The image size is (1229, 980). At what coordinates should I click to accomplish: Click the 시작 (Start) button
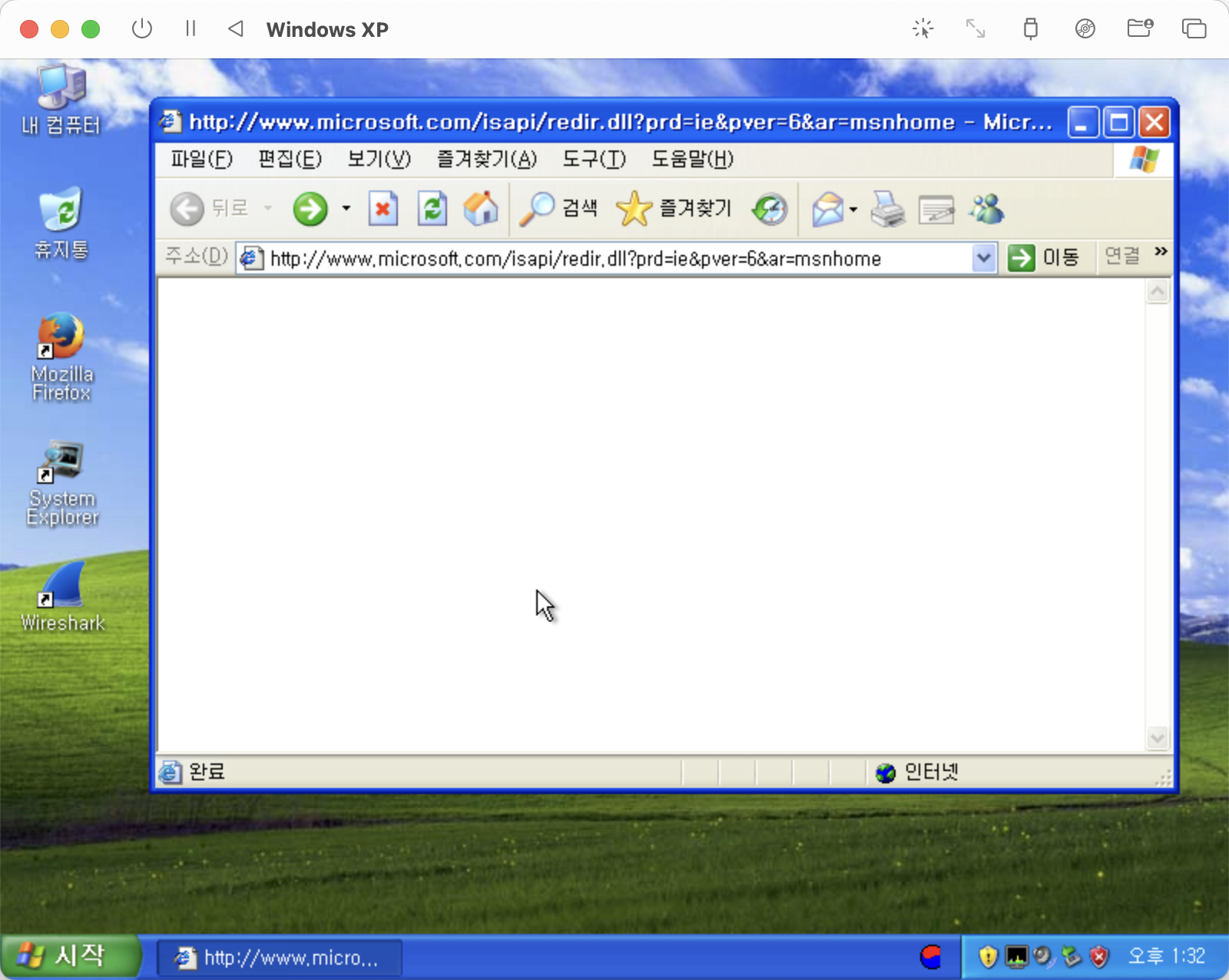71,956
